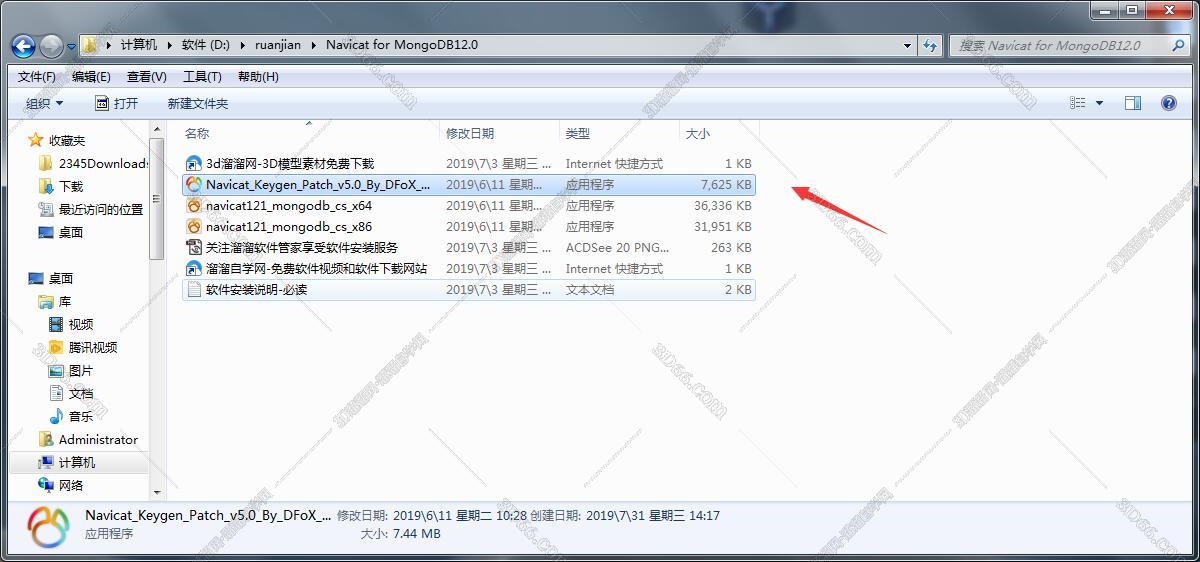Select 关注溜溜软件管家享受软件安装服务 image file icon
The image size is (1200, 562).
coord(194,247)
